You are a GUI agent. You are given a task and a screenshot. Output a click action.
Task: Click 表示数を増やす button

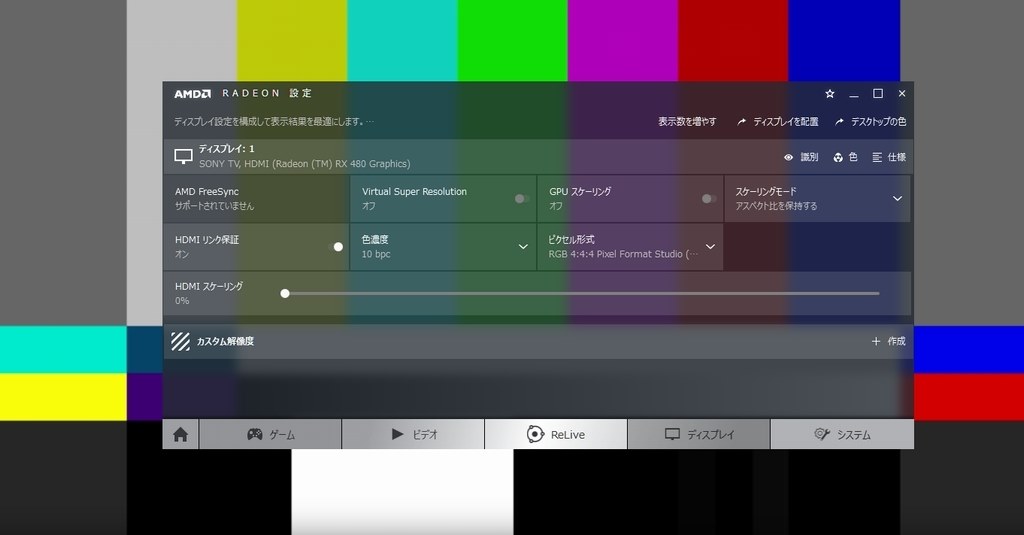[x=687, y=122]
